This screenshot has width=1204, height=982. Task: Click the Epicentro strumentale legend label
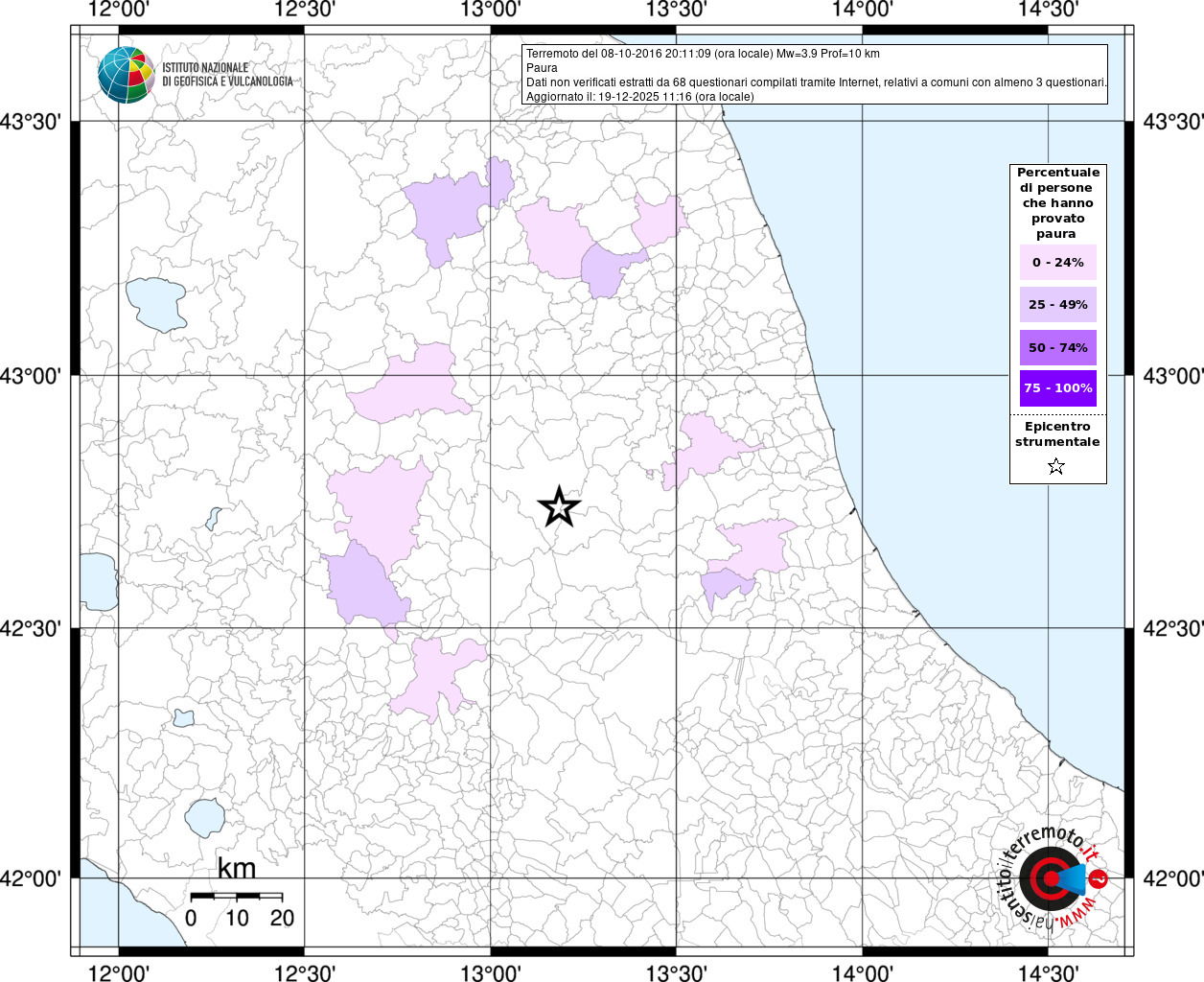point(1057,434)
